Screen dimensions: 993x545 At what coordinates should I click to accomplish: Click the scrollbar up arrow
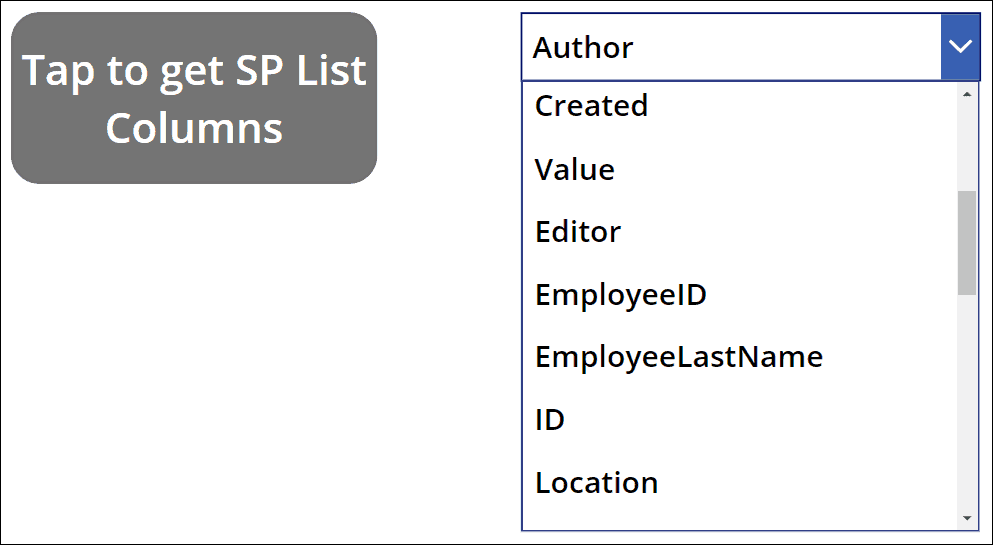coord(967,94)
